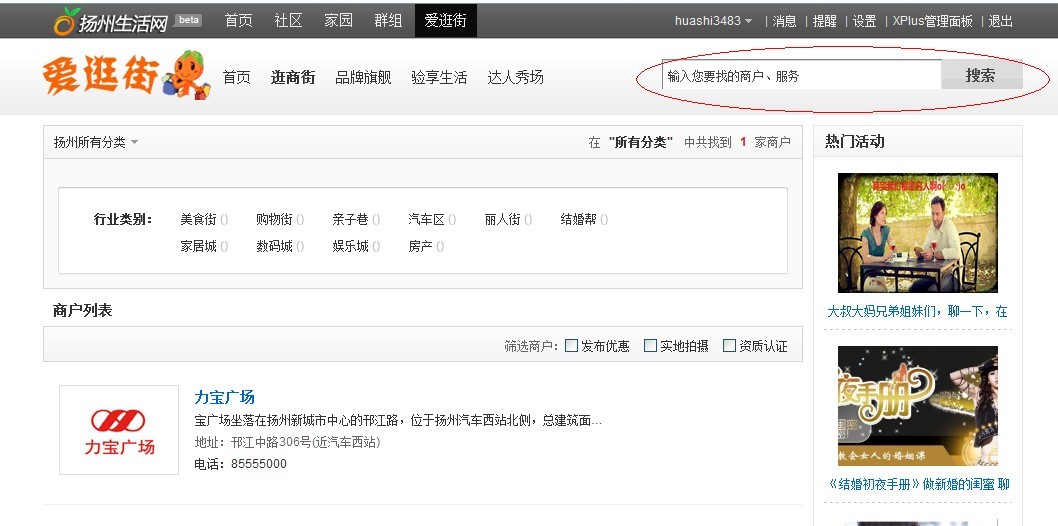Select the 亲子巷 industry category
Image resolution: width=1058 pixels, height=526 pixels.
click(351, 219)
